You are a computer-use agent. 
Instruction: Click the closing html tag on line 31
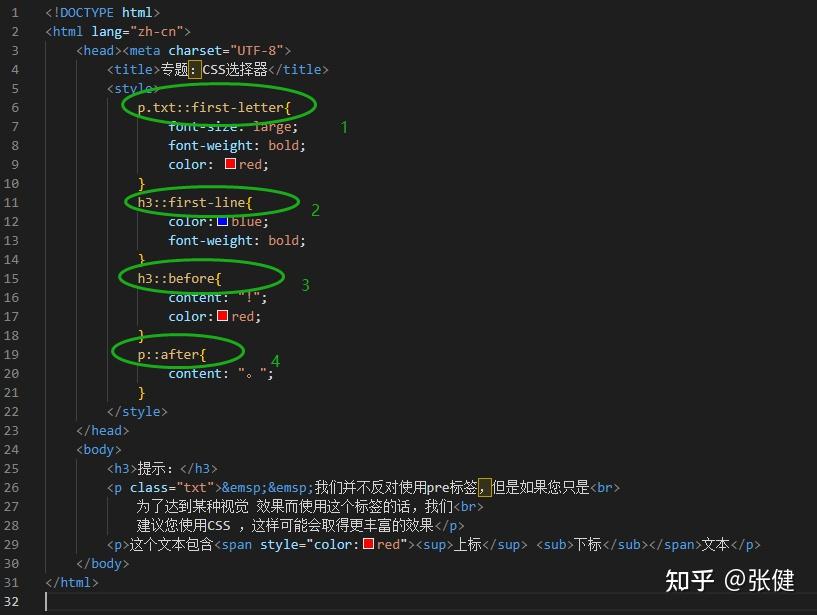pyautogui.click(x=72, y=582)
